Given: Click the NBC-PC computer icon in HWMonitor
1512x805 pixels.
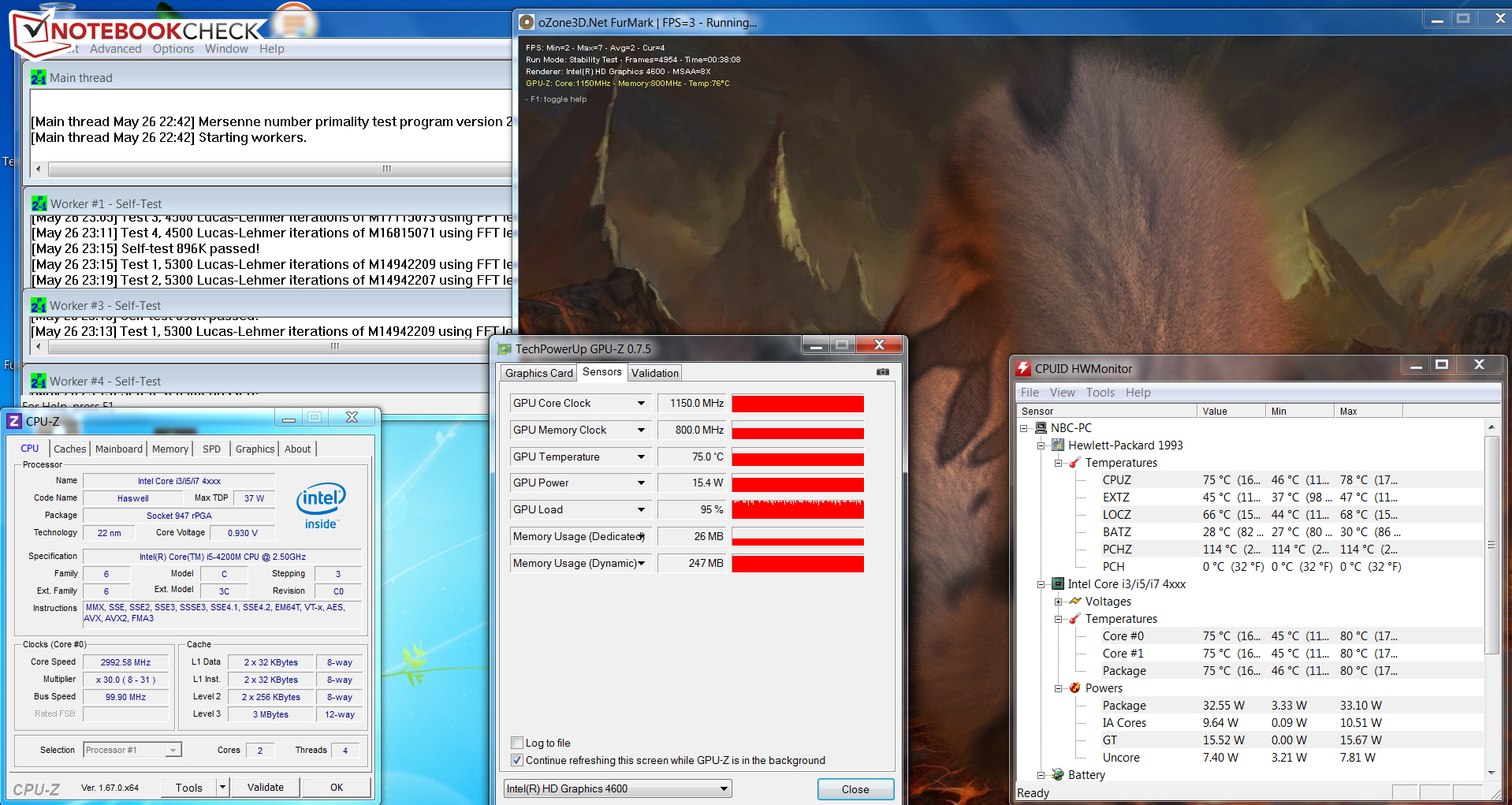Looking at the screenshot, I should coord(1041,427).
